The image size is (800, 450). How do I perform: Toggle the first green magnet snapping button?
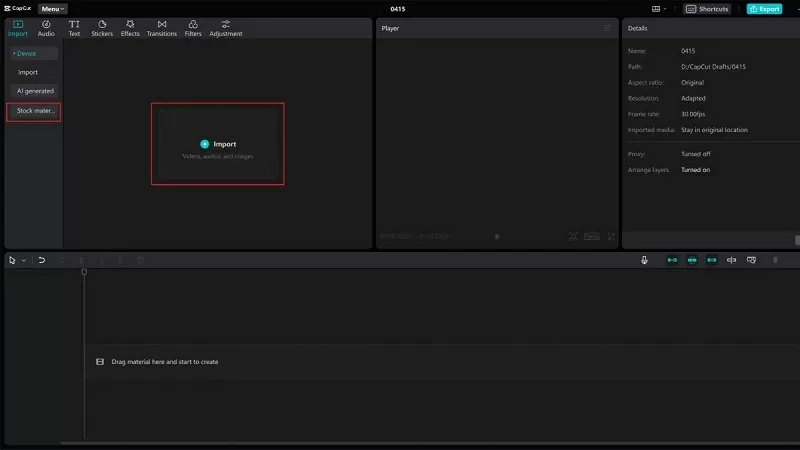[672, 260]
